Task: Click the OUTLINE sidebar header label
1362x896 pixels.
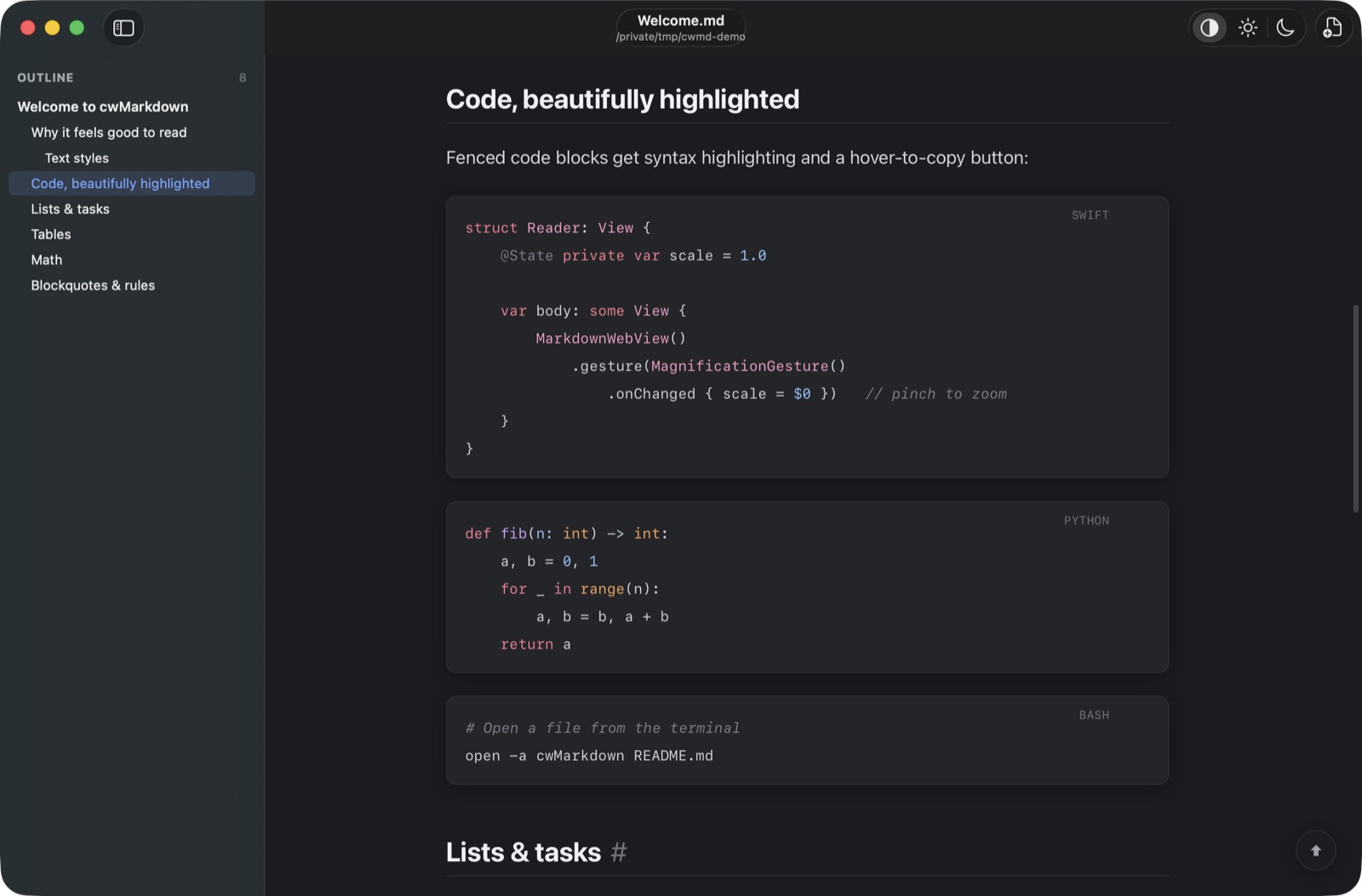Action: [x=45, y=77]
